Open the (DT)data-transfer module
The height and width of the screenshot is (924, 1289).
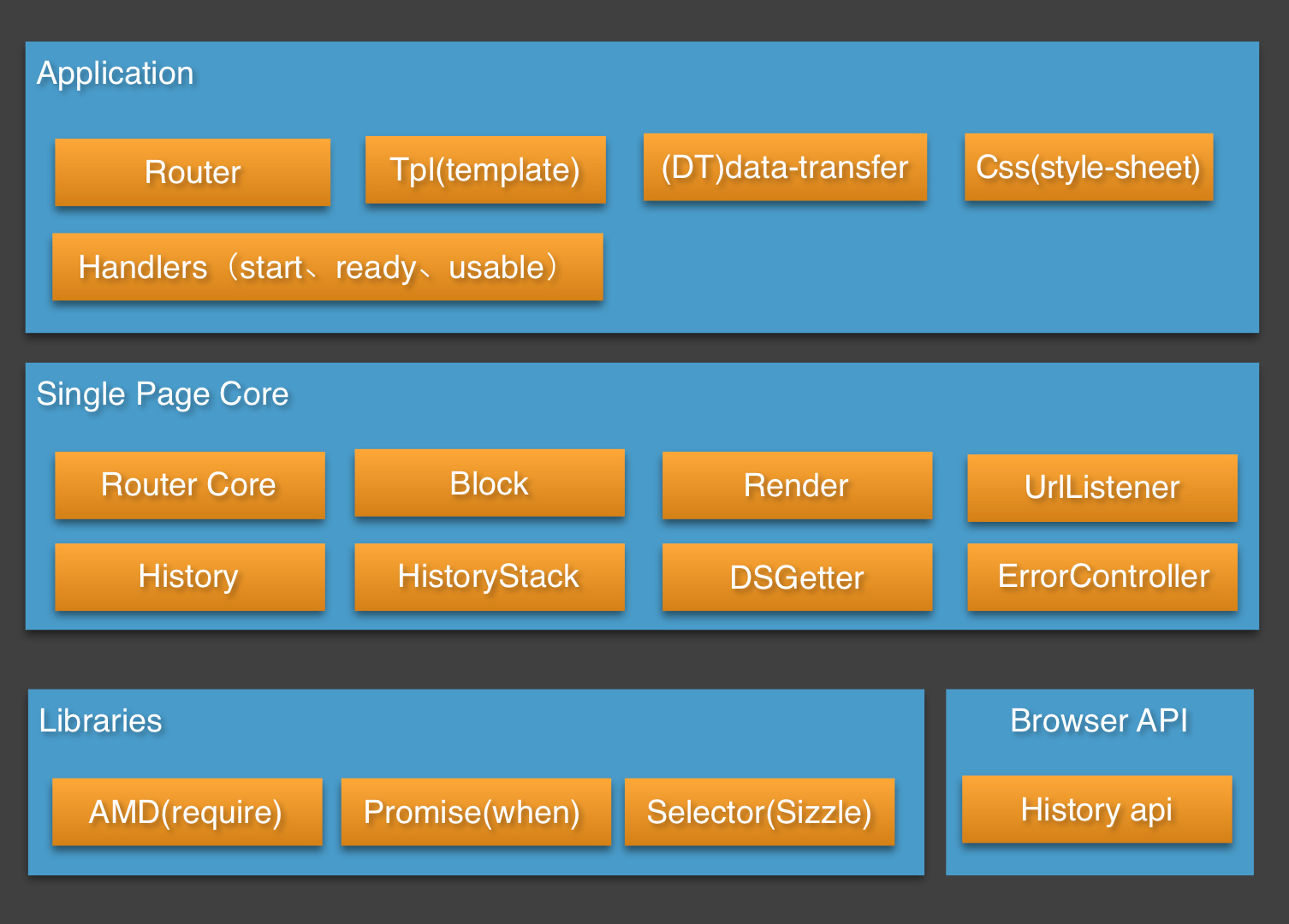point(784,168)
